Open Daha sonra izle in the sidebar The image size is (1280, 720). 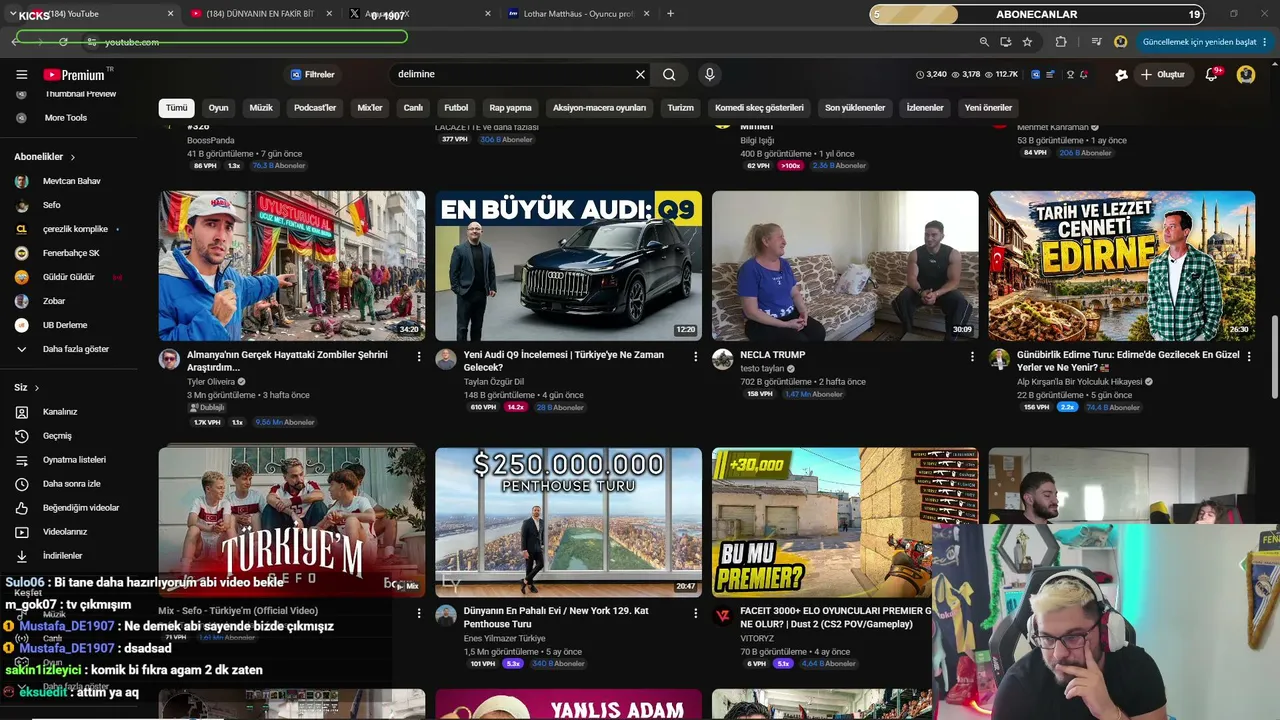71,484
